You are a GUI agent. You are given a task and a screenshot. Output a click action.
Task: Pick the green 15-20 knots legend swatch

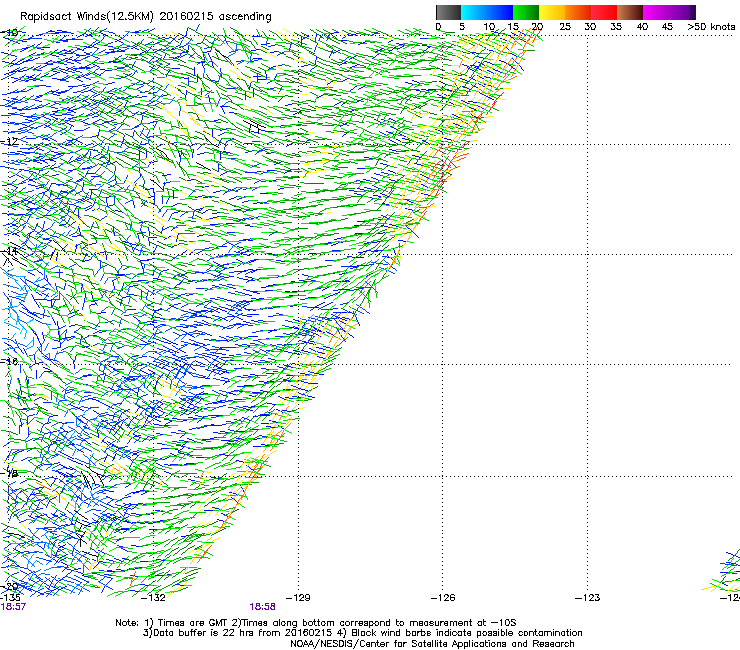click(526, 12)
